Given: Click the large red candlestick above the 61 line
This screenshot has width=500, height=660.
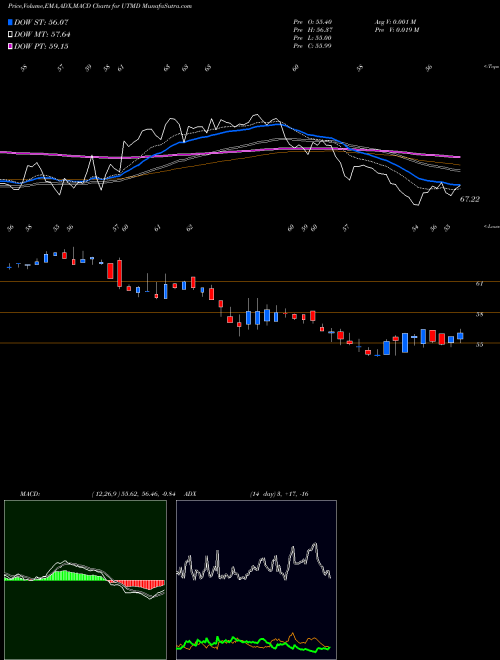Looking at the screenshot, I should [120, 273].
